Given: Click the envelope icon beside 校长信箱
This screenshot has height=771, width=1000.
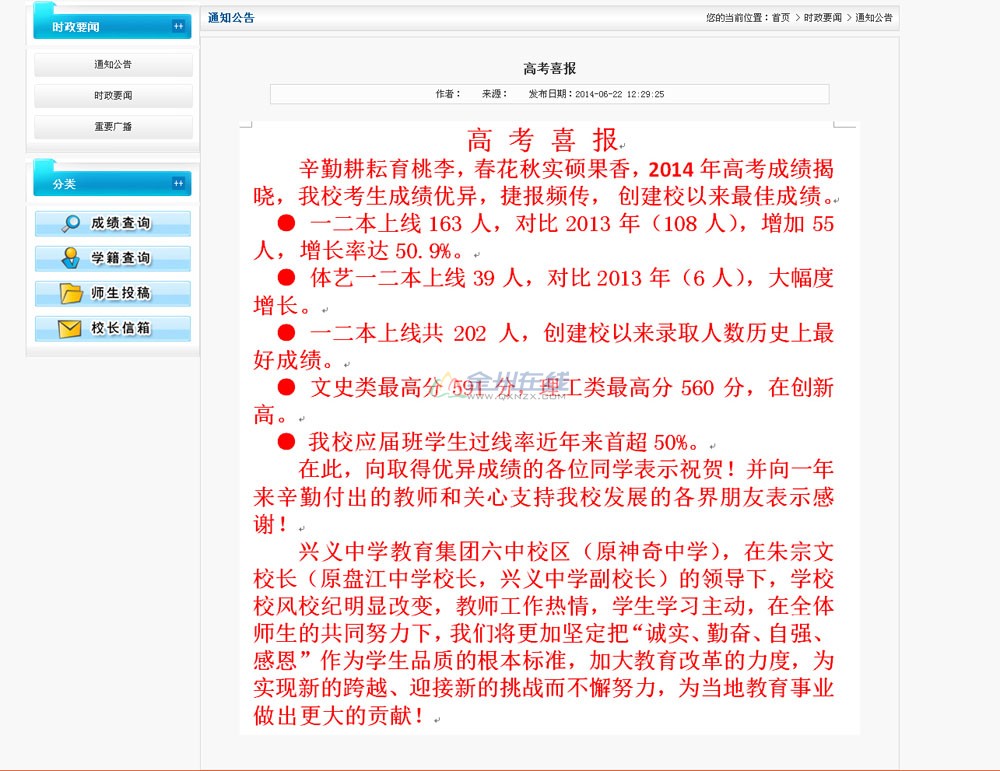Looking at the screenshot, I should click(70, 328).
